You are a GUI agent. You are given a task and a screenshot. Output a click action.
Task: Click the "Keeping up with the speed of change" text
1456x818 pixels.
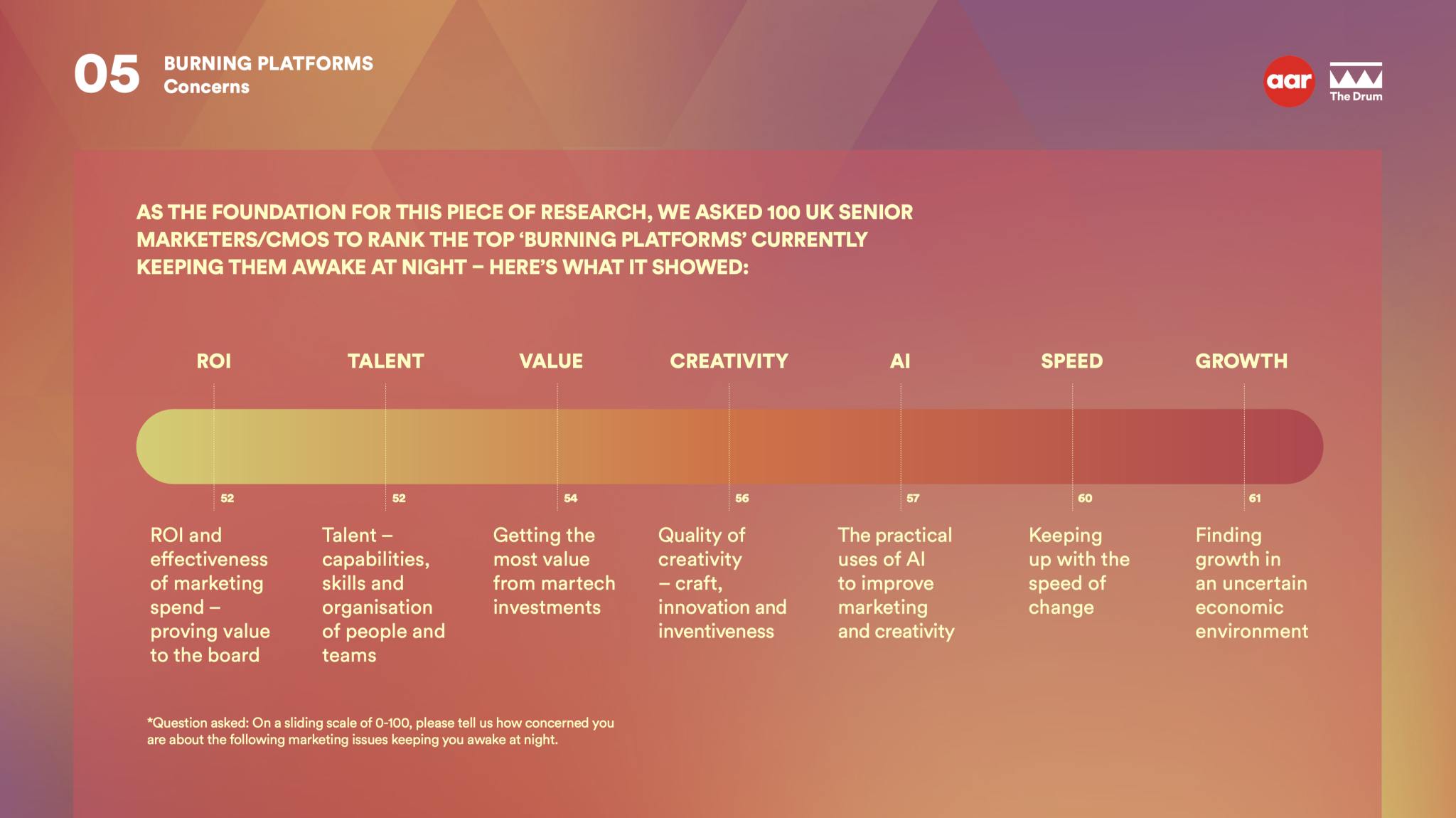(x=1078, y=571)
